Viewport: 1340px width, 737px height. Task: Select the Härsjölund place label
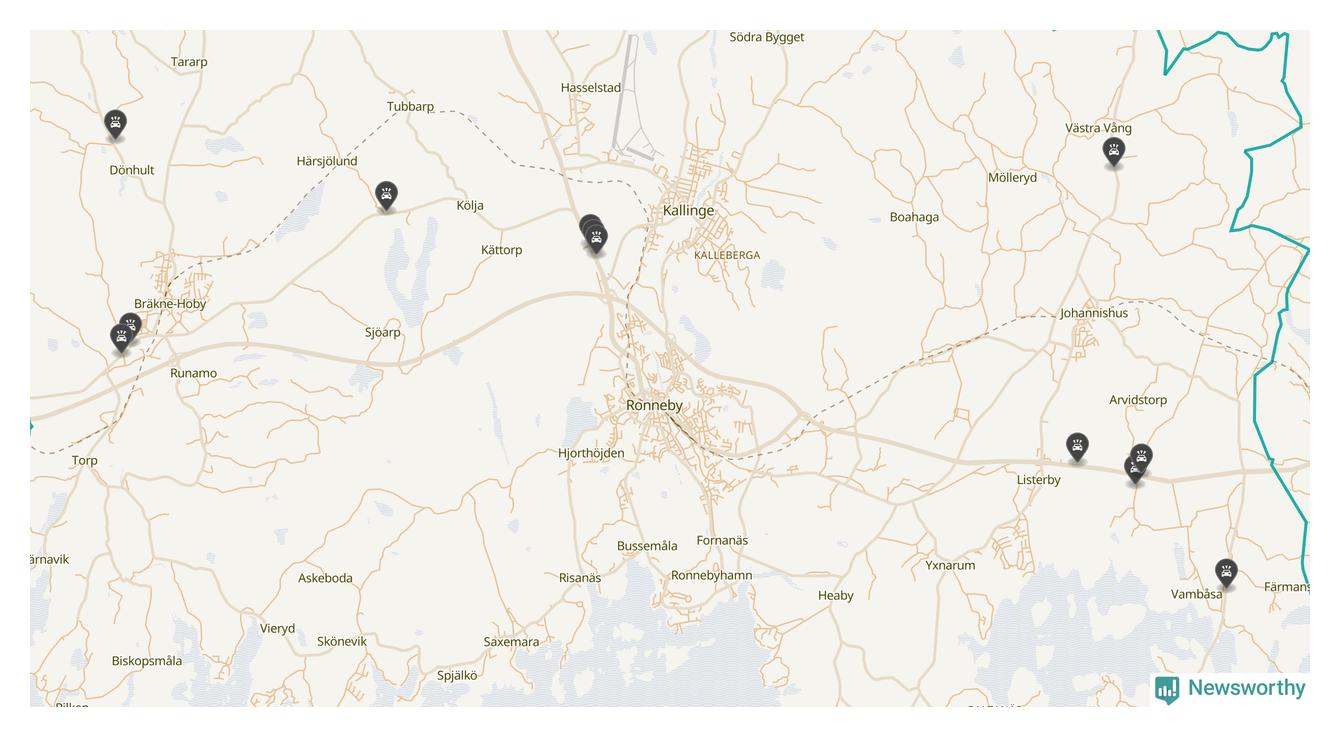(x=327, y=161)
